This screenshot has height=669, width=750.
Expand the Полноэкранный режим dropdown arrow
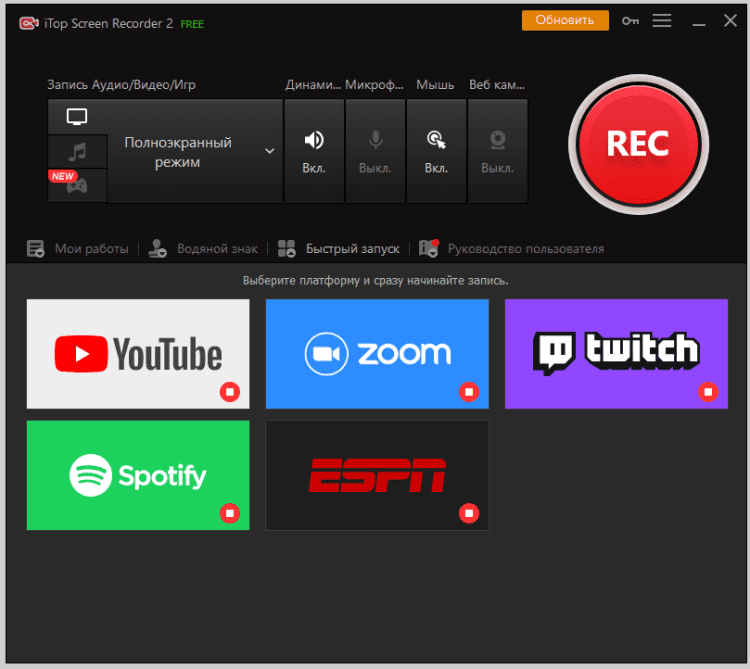(270, 151)
